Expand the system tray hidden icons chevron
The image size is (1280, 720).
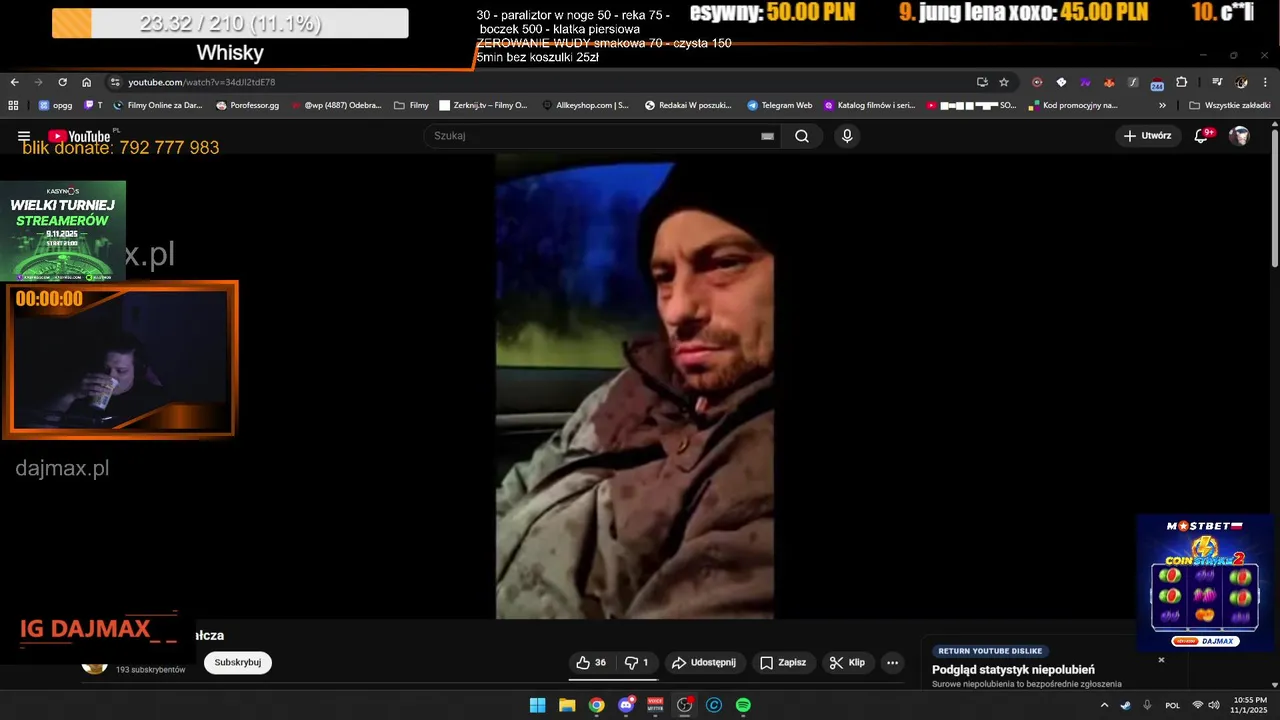pos(1104,705)
